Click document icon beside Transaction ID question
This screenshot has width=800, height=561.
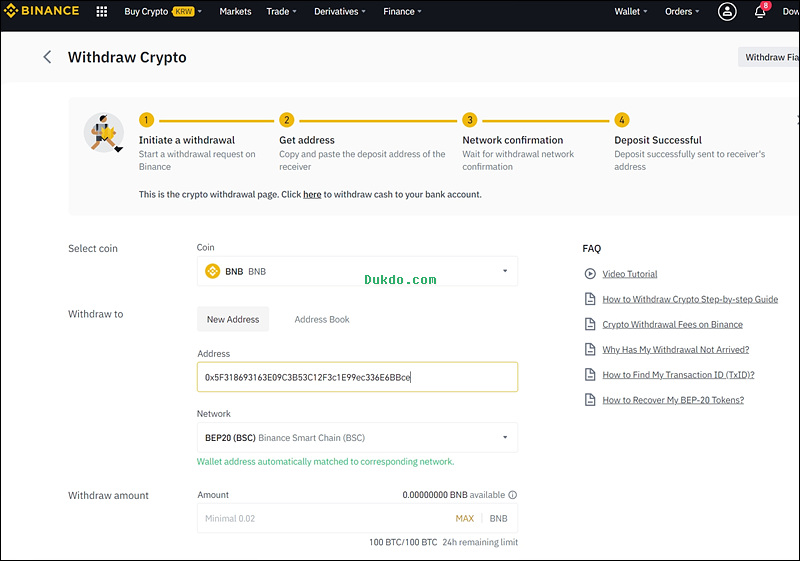(590, 374)
